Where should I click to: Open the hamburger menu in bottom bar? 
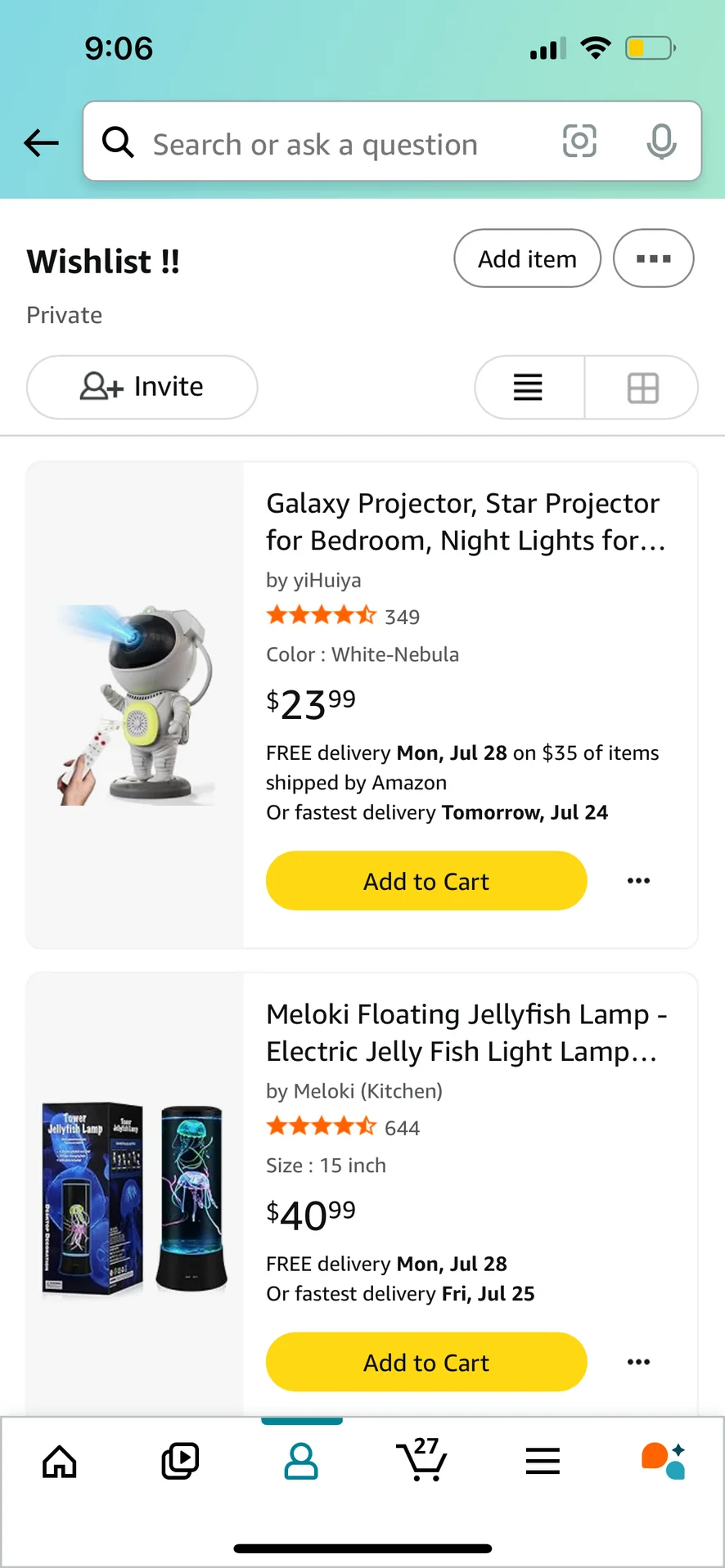click(x=543, y=1461)
